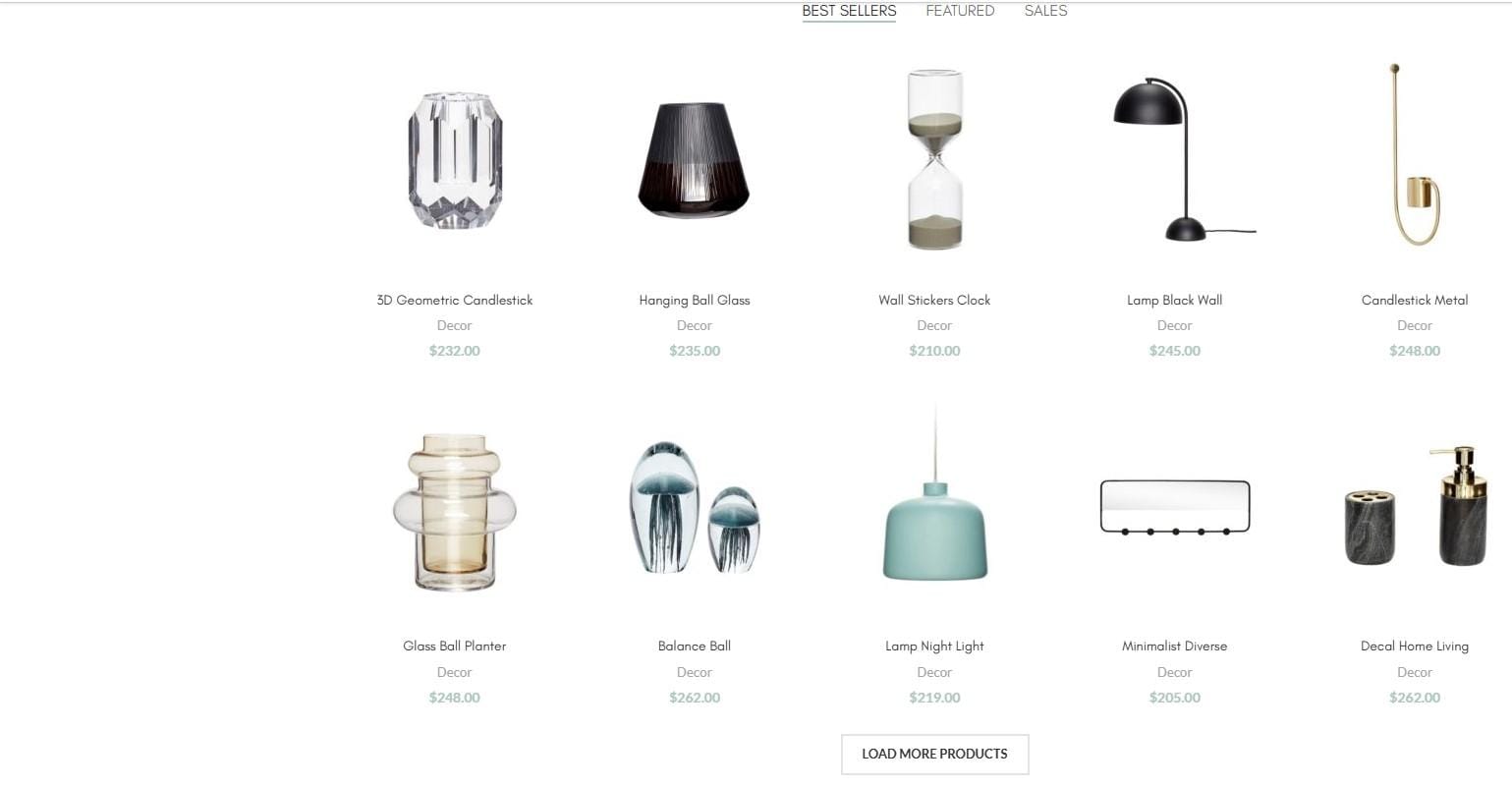This screenshot has height=787, width=1512.
Task: Click the Load More Products button
Action: tap(934, 754)
